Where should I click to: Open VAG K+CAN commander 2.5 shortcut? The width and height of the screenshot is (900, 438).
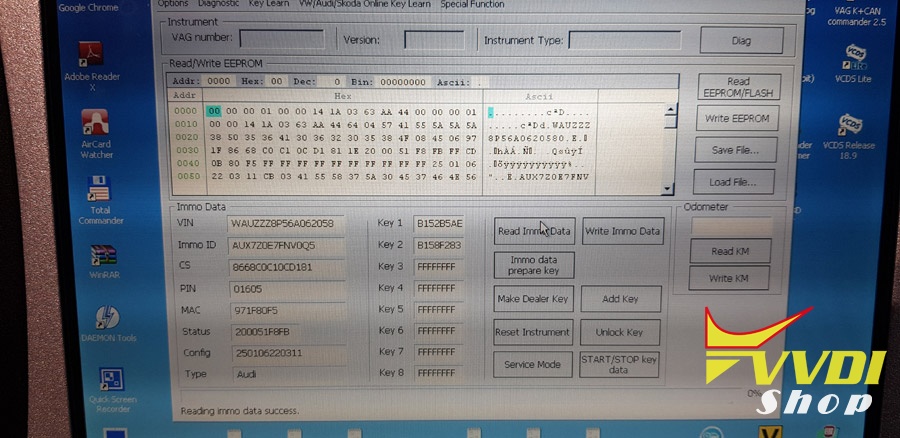coord(856,16)
